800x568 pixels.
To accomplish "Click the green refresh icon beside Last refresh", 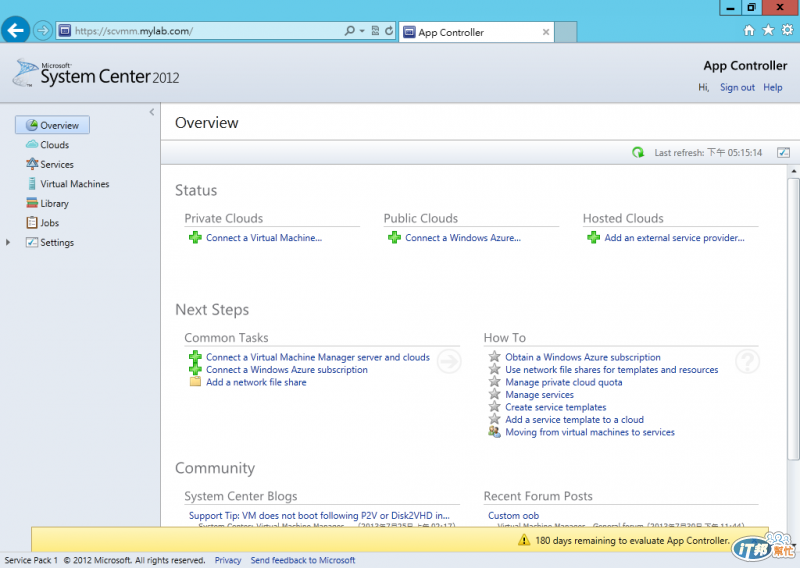I will tap(638, 152).
